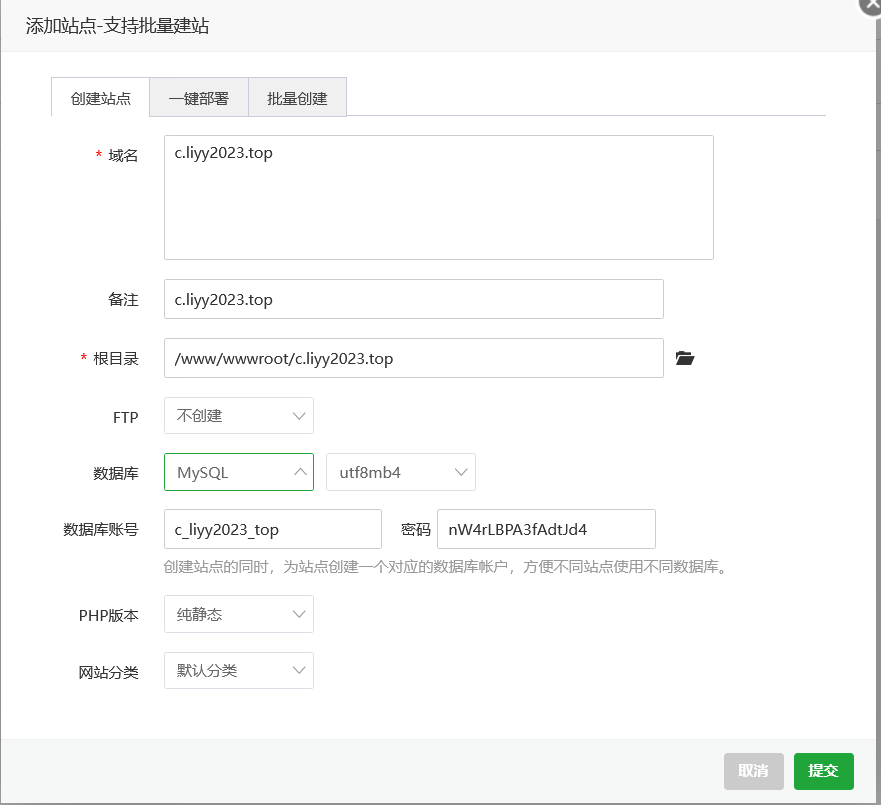Click the 数据库账号 label
Screen dimensions: 881x805
click(101, 529)
